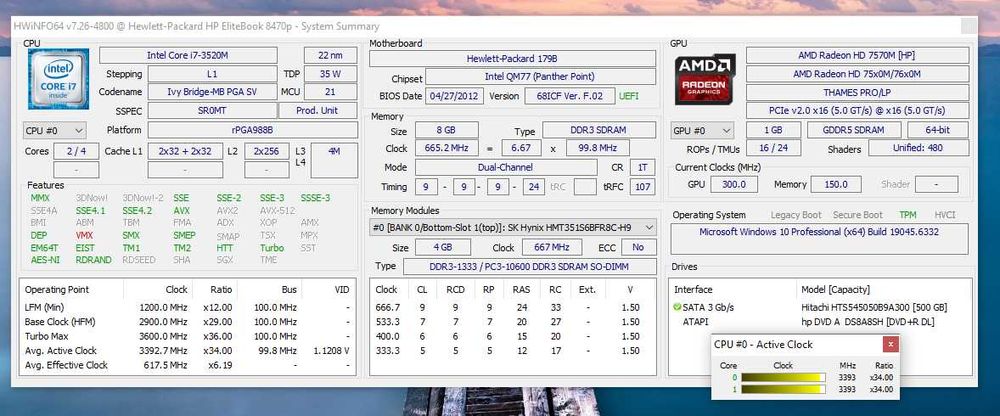Click the 665.2 MHz memory clock field
1000x416 pixels.
coord(446,149)
